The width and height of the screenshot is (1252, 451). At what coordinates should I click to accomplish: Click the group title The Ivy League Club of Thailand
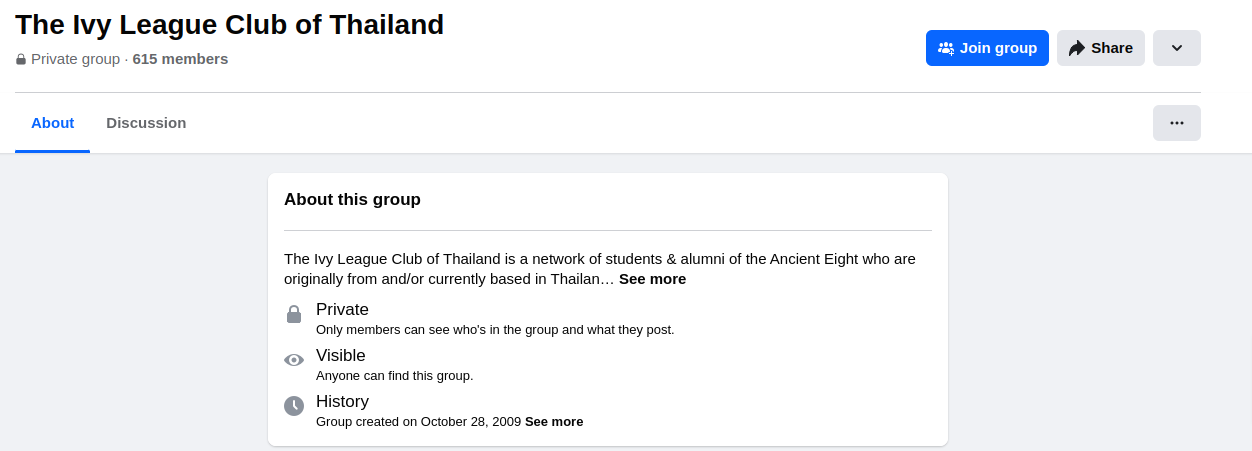229,24
